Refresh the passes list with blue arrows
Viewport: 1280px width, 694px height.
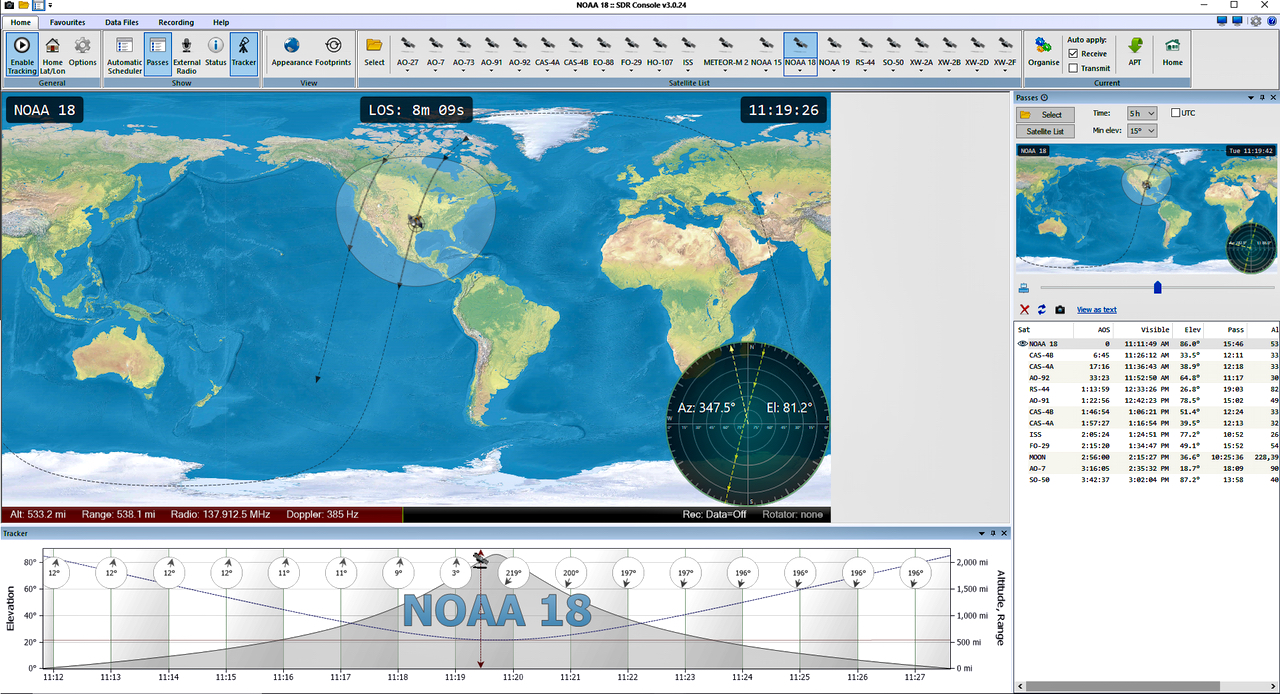pyautogui.click(x=1041, y=310)
